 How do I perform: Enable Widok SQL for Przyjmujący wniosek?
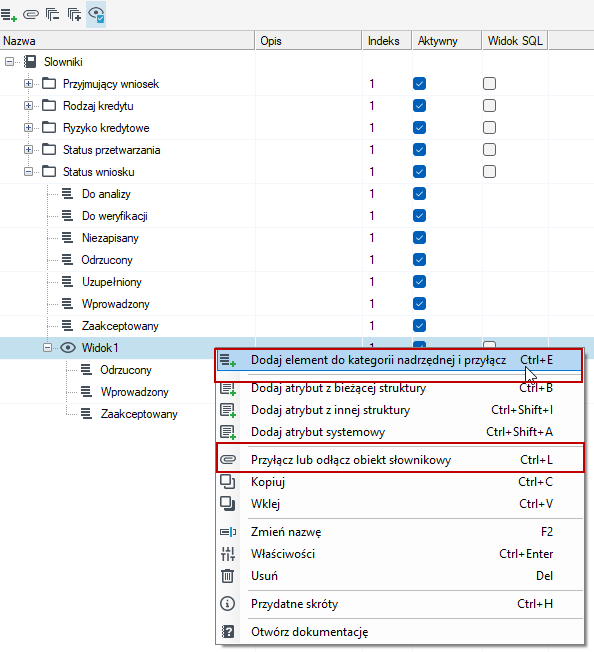tap(489, 84)
